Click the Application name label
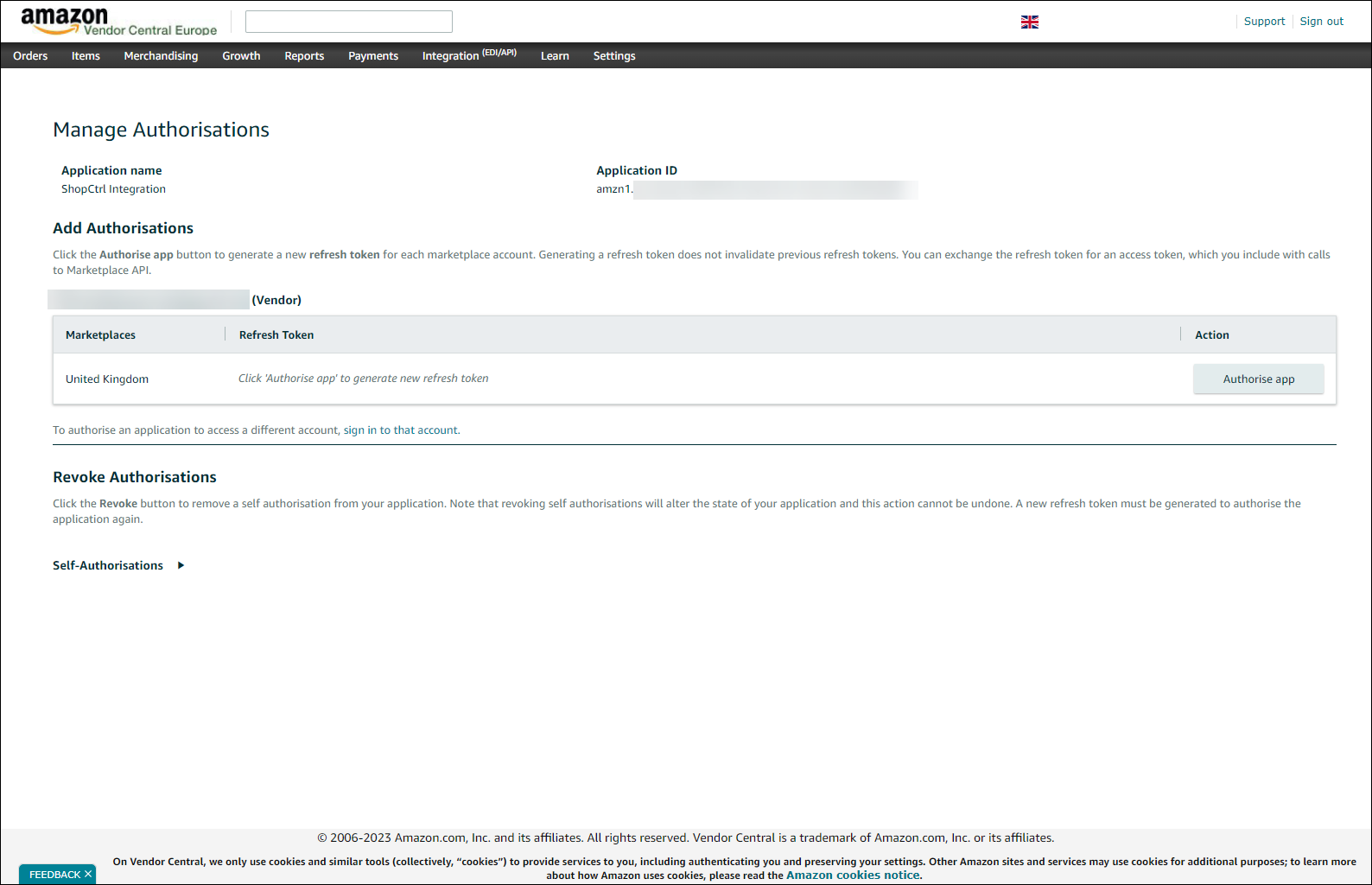Viewport: 1372px width, 885px height. click(x=111, y=170)
